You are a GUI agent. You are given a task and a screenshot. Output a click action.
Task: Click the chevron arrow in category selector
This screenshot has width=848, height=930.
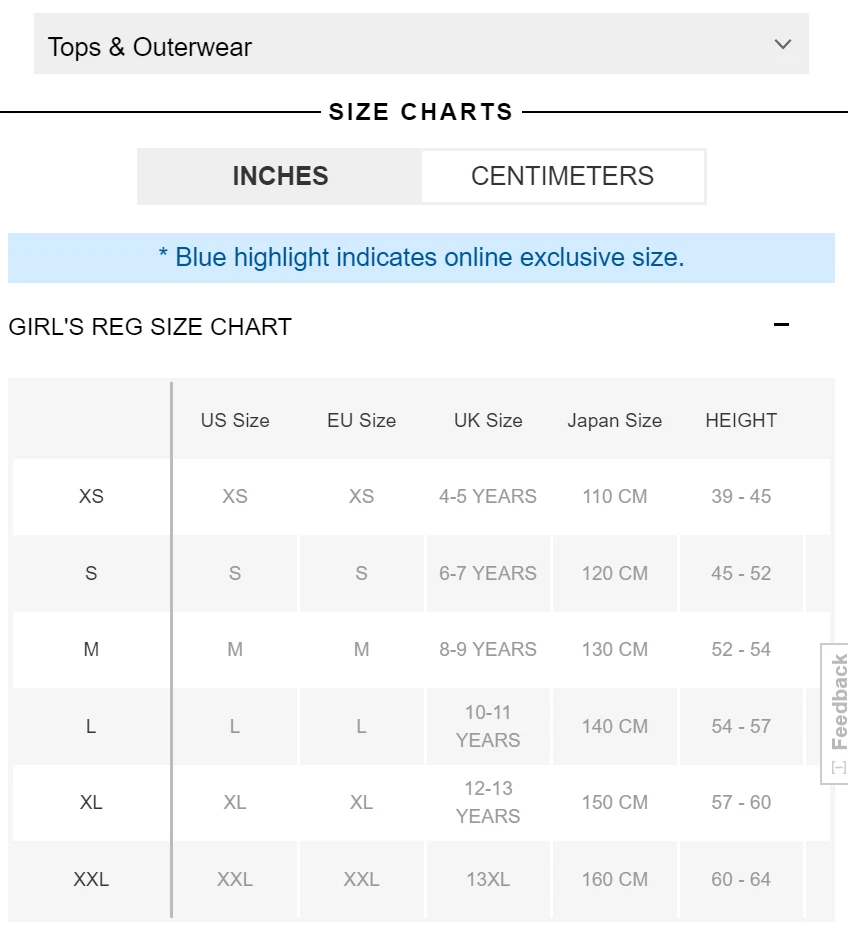783,44
